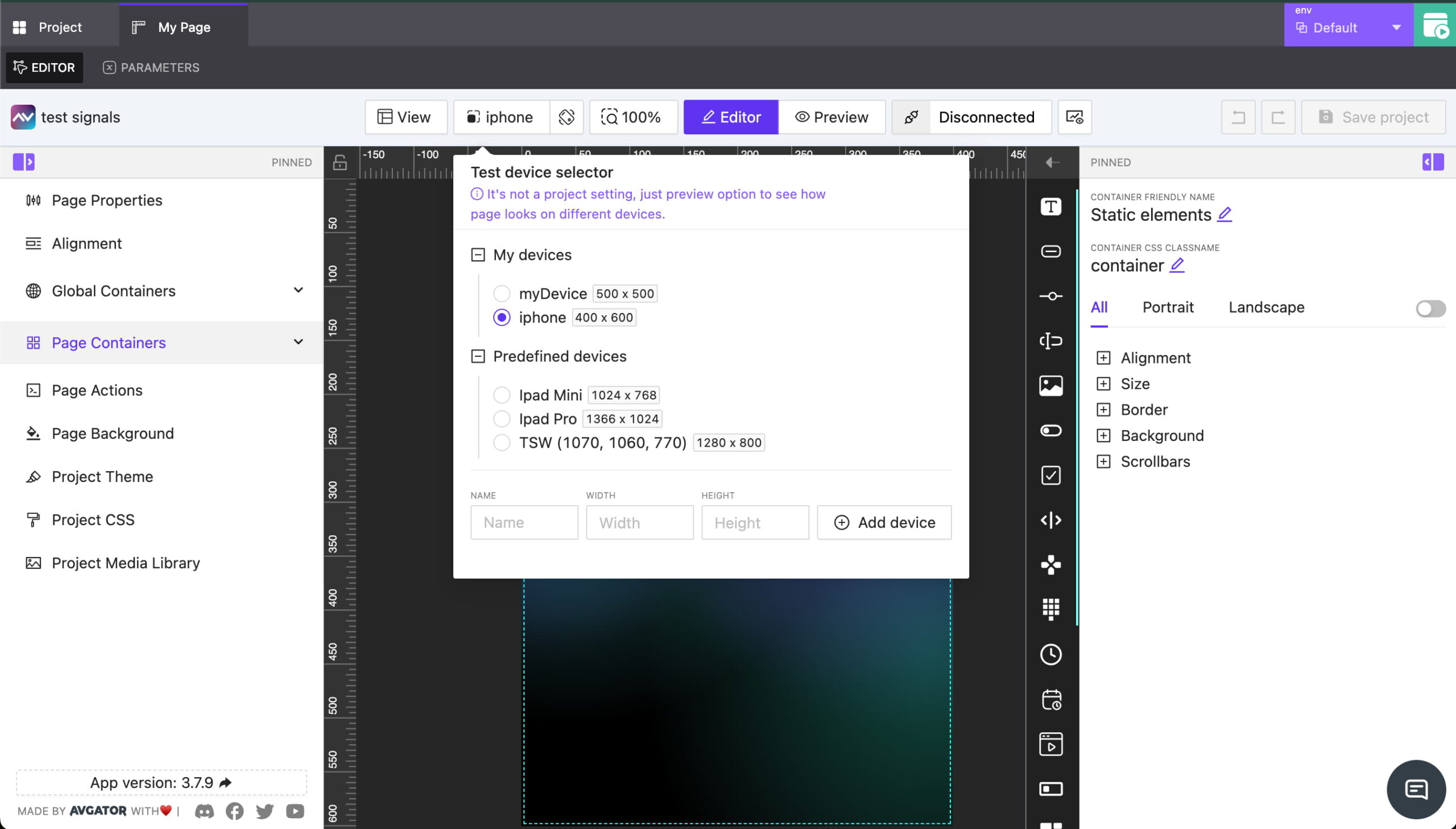Collapse the Predefined devices list
1456x829 pixels.
pos(478,356)
